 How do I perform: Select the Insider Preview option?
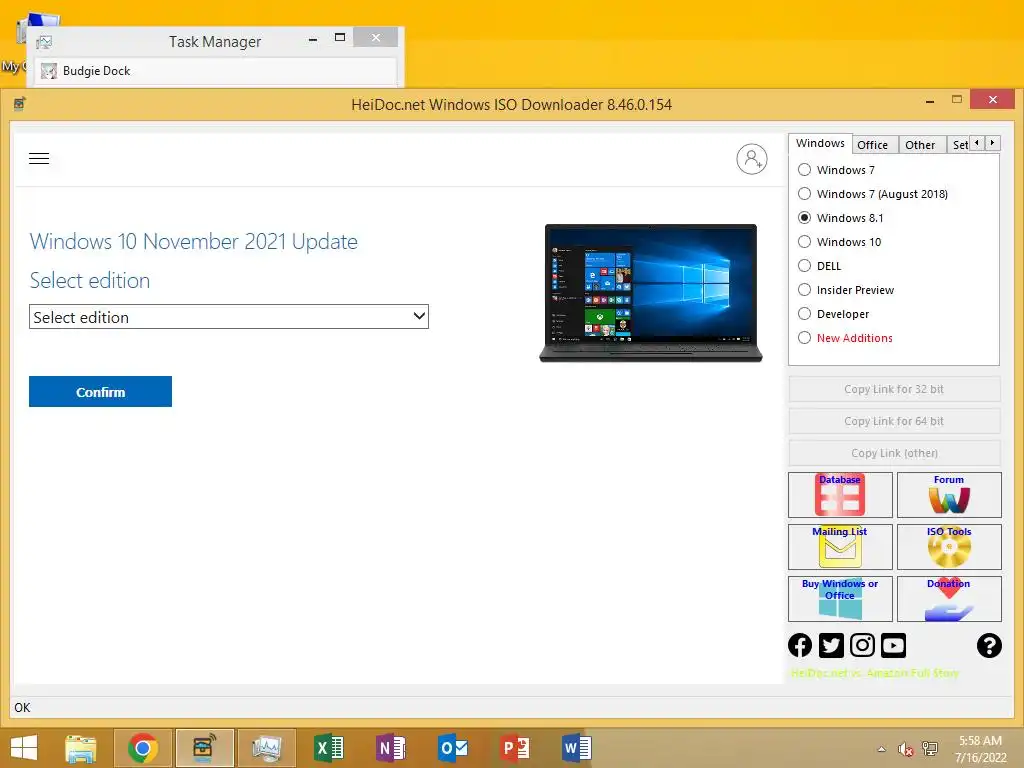805,290
